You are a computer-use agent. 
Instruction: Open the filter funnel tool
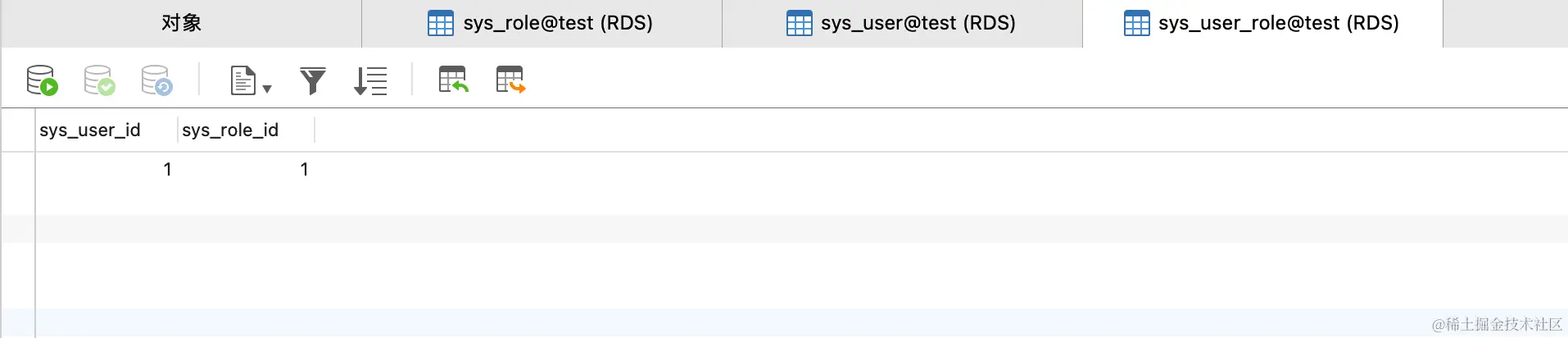(x=312, y=80)
